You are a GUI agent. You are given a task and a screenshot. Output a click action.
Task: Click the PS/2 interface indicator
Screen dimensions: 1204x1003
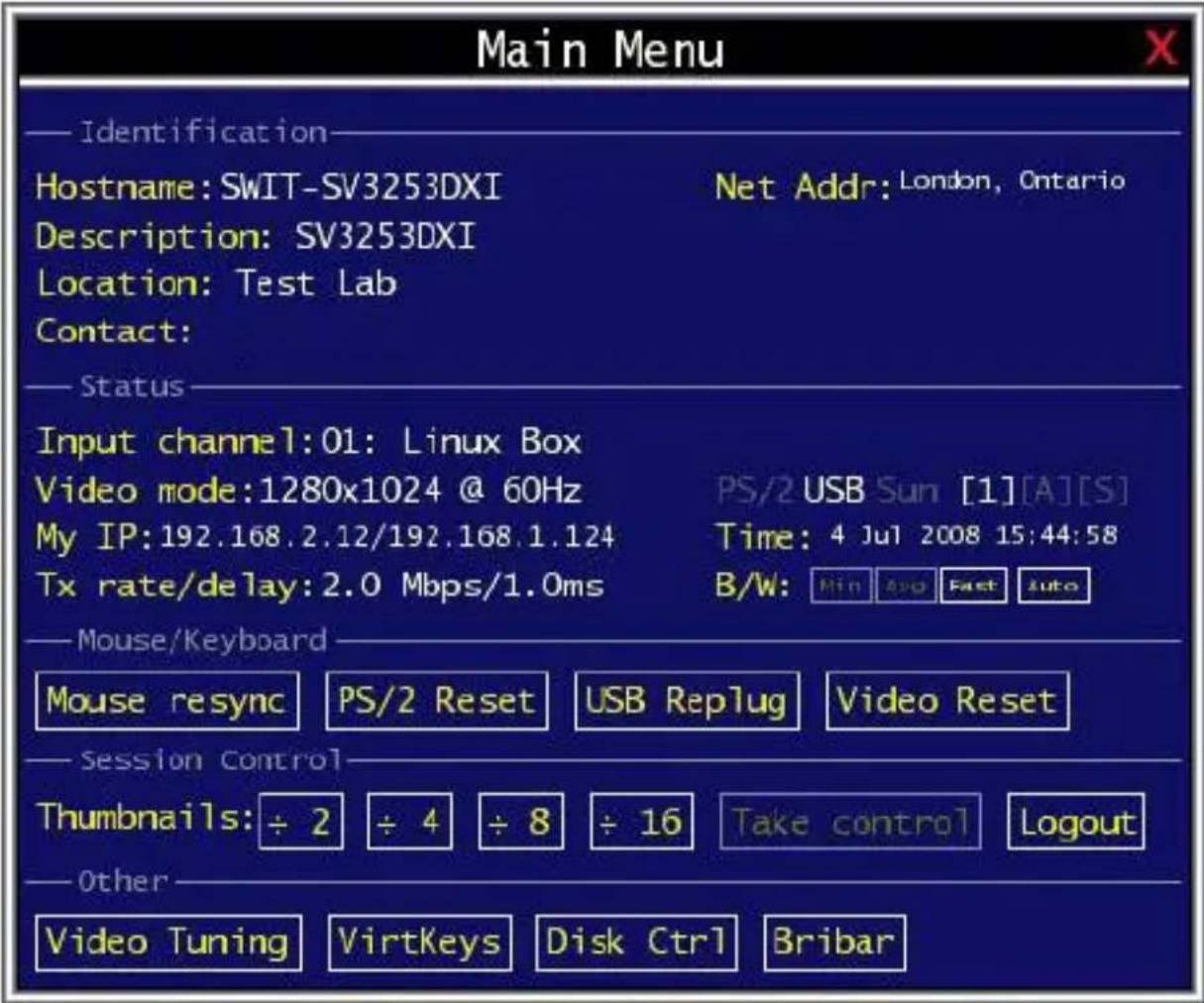point(757,490)
